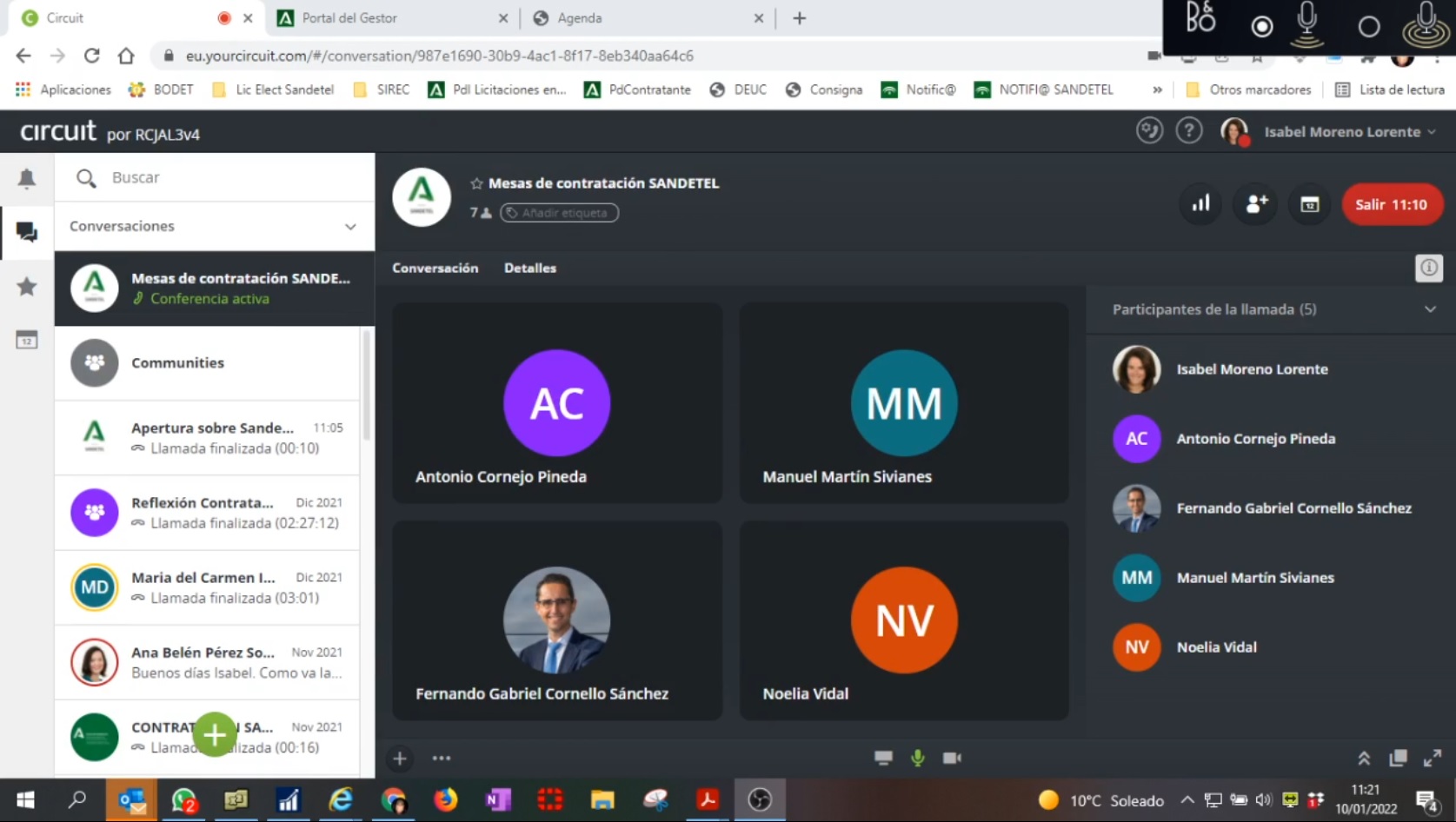Mute the microphone in call controls
Image resolution: width=1456 pixels, height=822 pixels.
pos(917,758)
